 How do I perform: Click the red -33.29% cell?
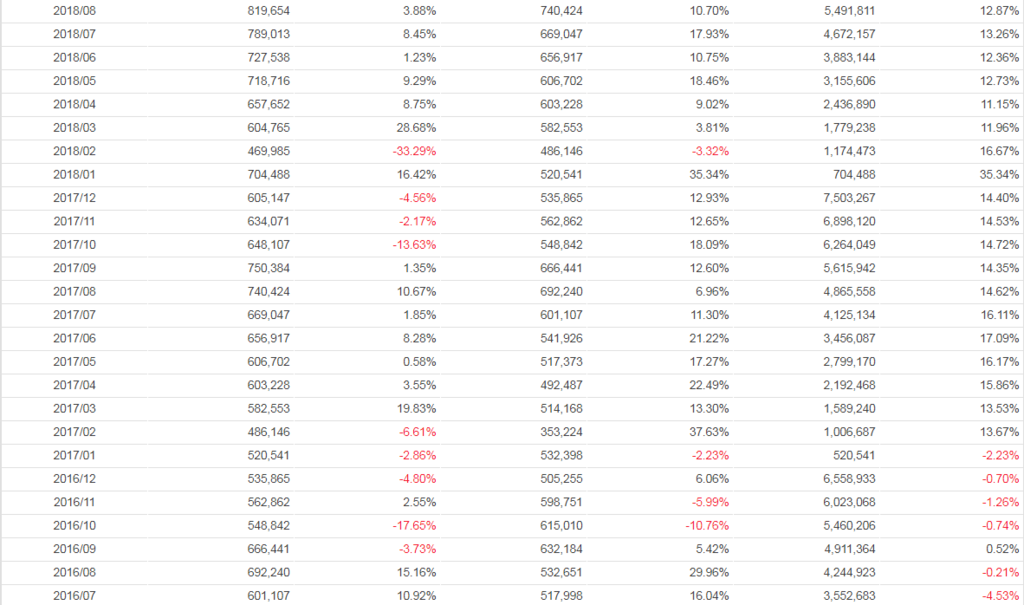(x=416, y=151)
